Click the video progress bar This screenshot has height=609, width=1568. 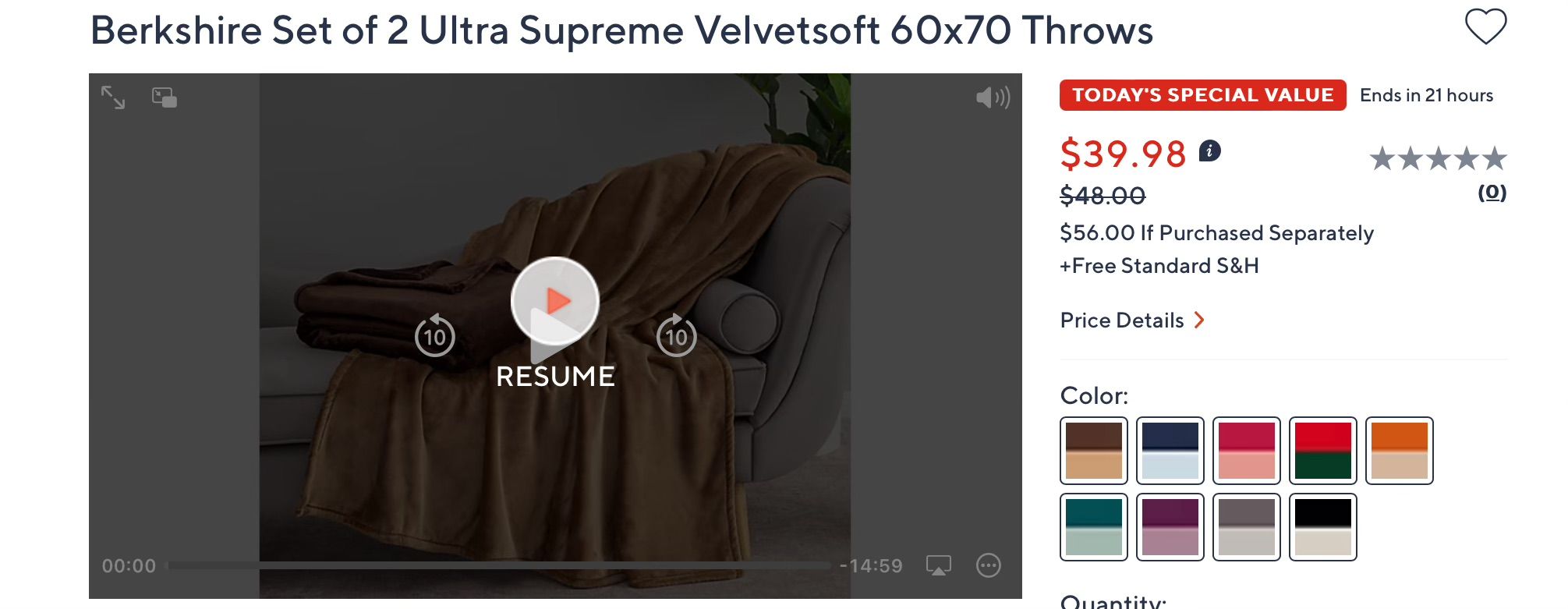[499, 565]
